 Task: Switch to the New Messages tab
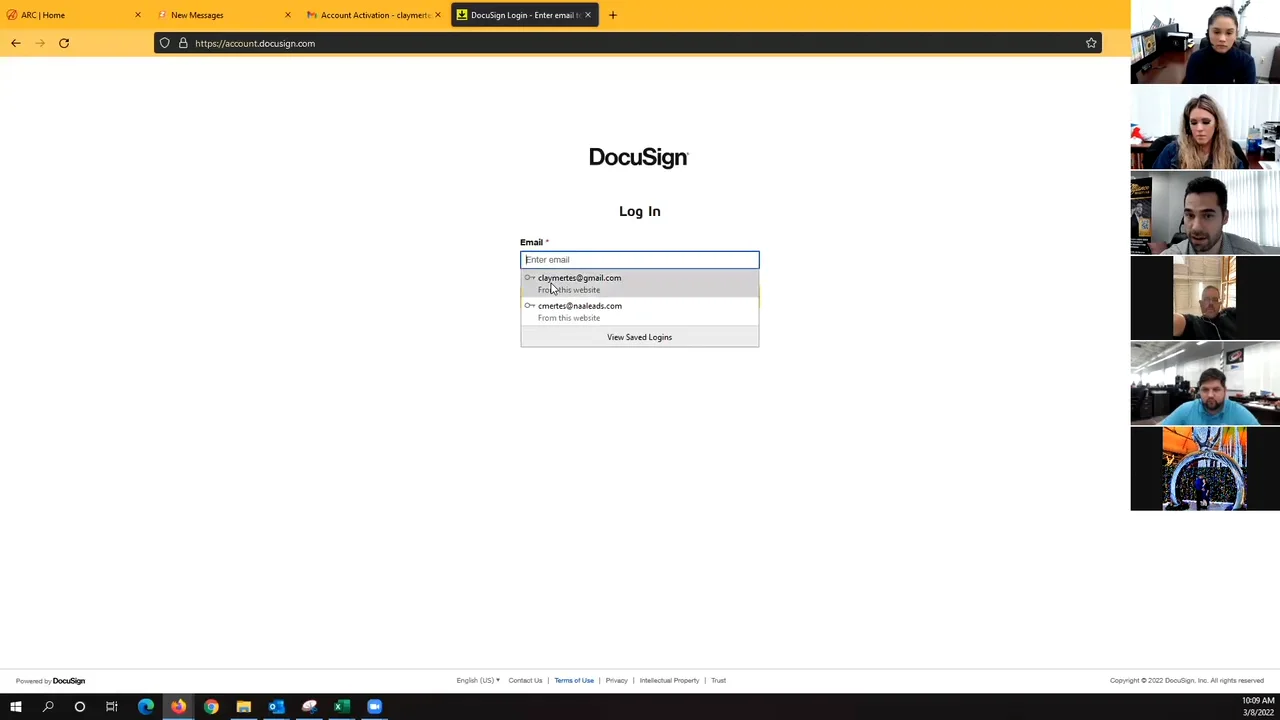point(224,15)
